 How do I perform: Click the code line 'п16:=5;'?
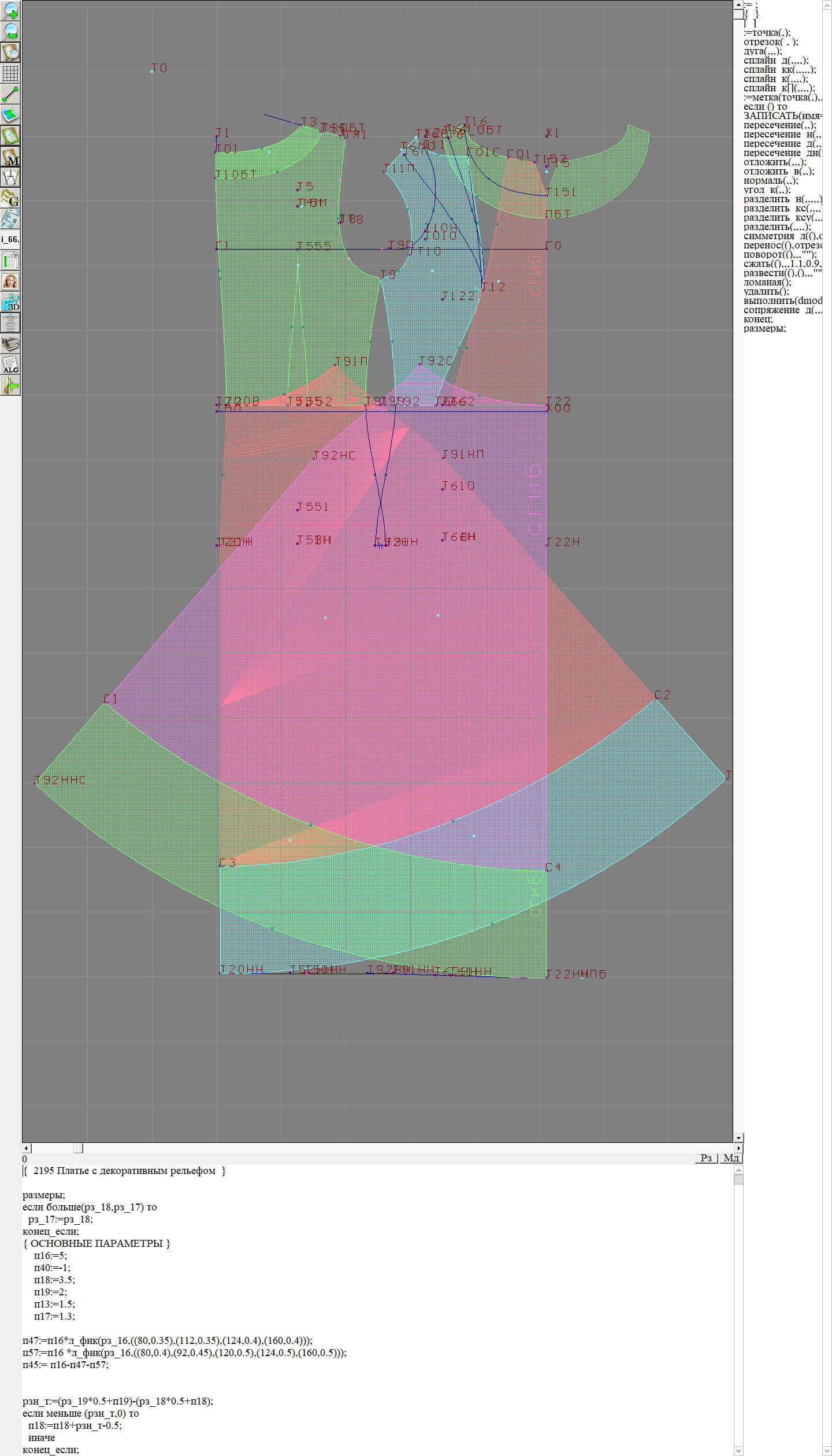pos(50,1256)
